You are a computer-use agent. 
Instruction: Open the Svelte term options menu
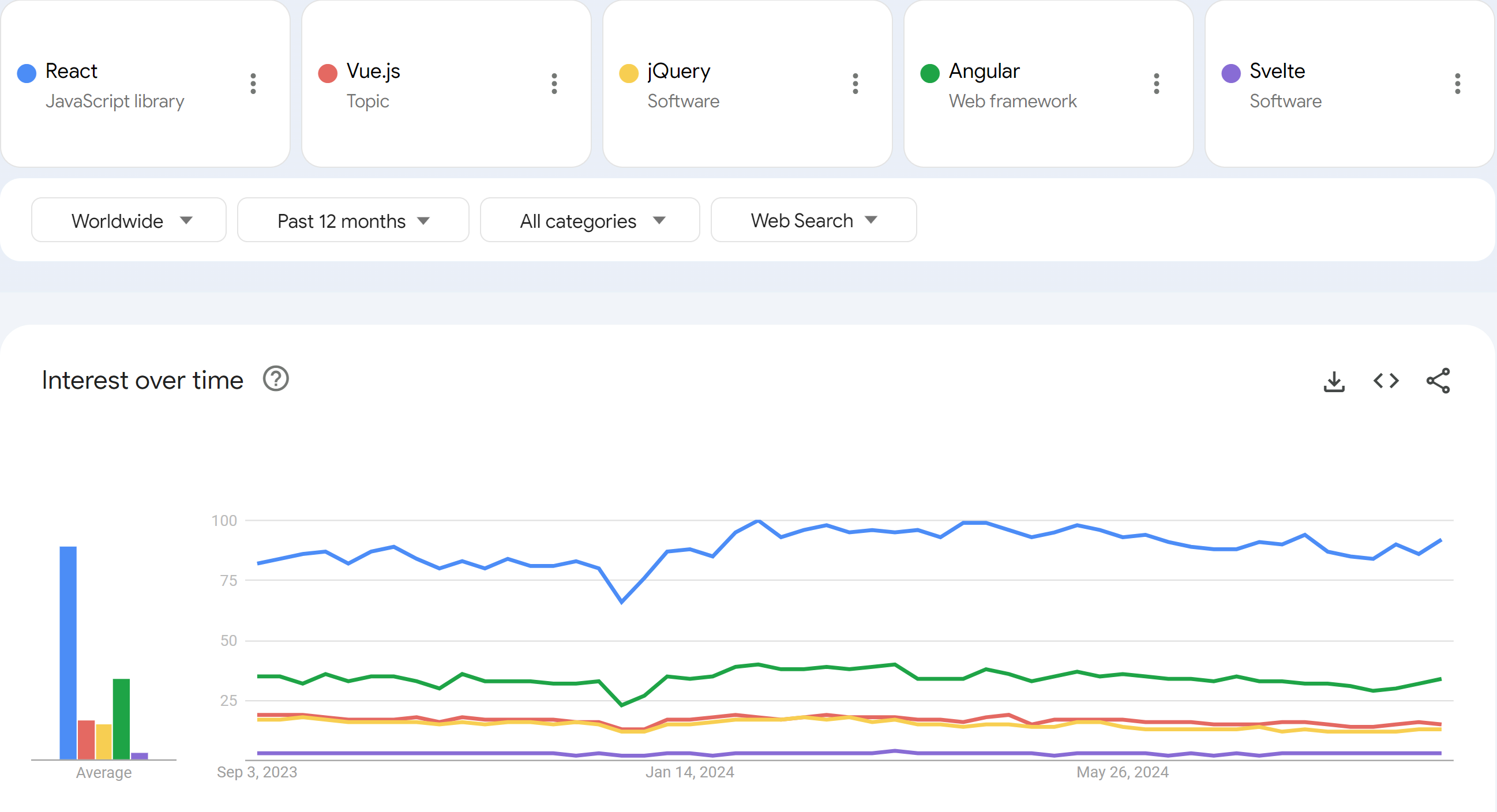1457,84
